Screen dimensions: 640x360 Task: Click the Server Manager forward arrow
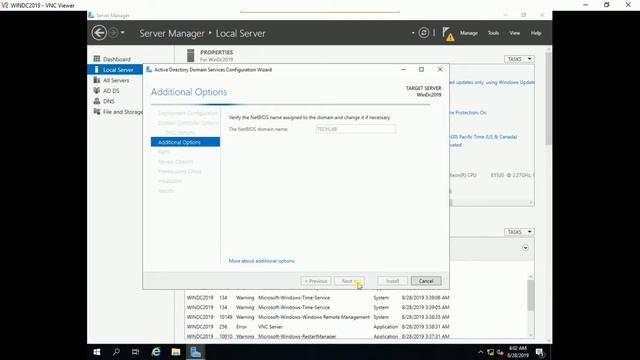(113, 33)
